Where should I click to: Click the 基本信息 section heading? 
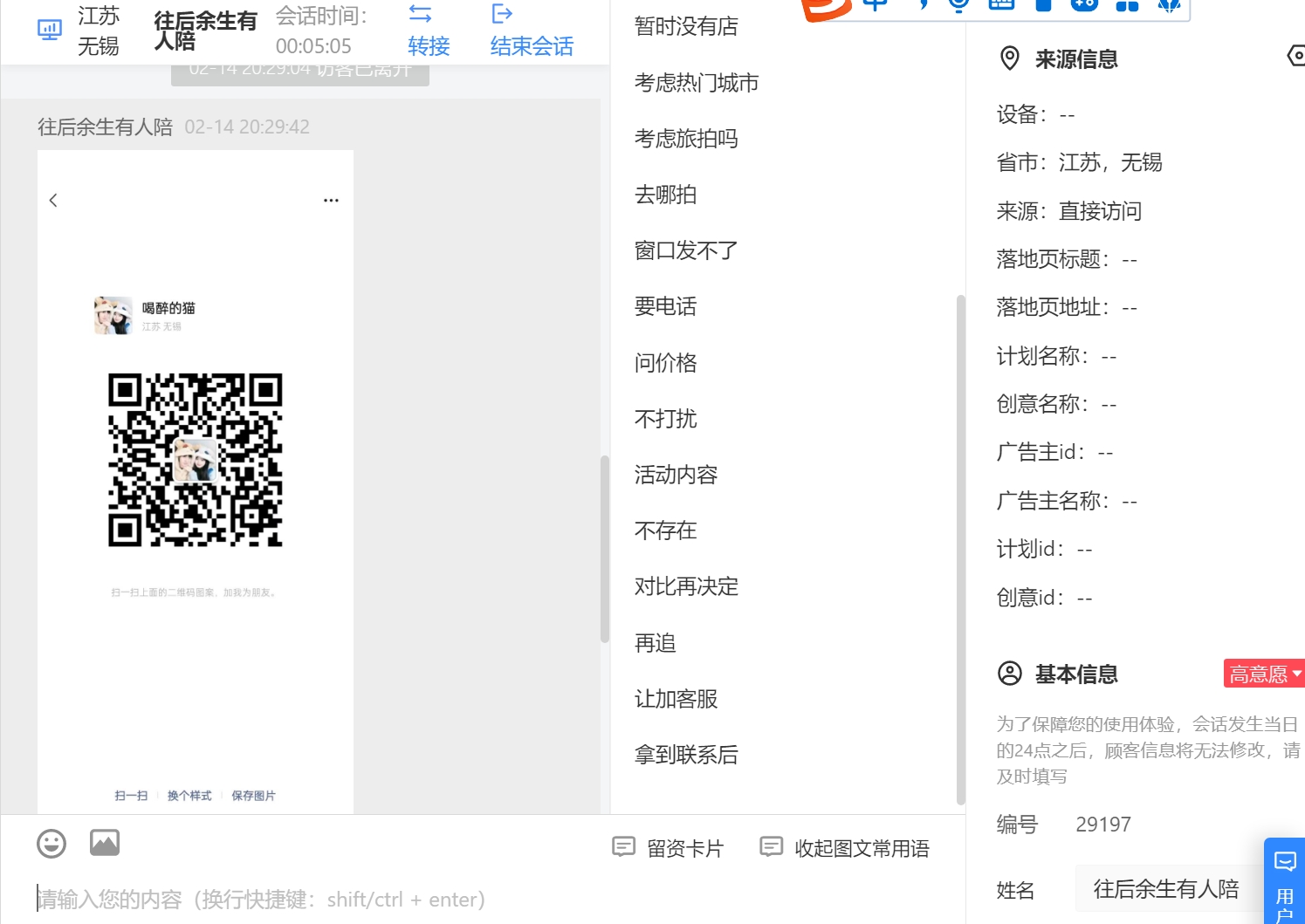click(x=1076, y=674)
